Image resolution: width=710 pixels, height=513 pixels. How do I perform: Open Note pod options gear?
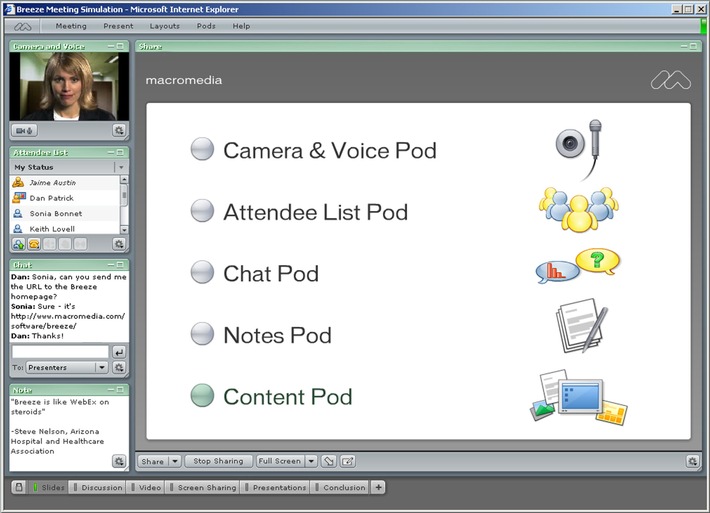point(119,461)
